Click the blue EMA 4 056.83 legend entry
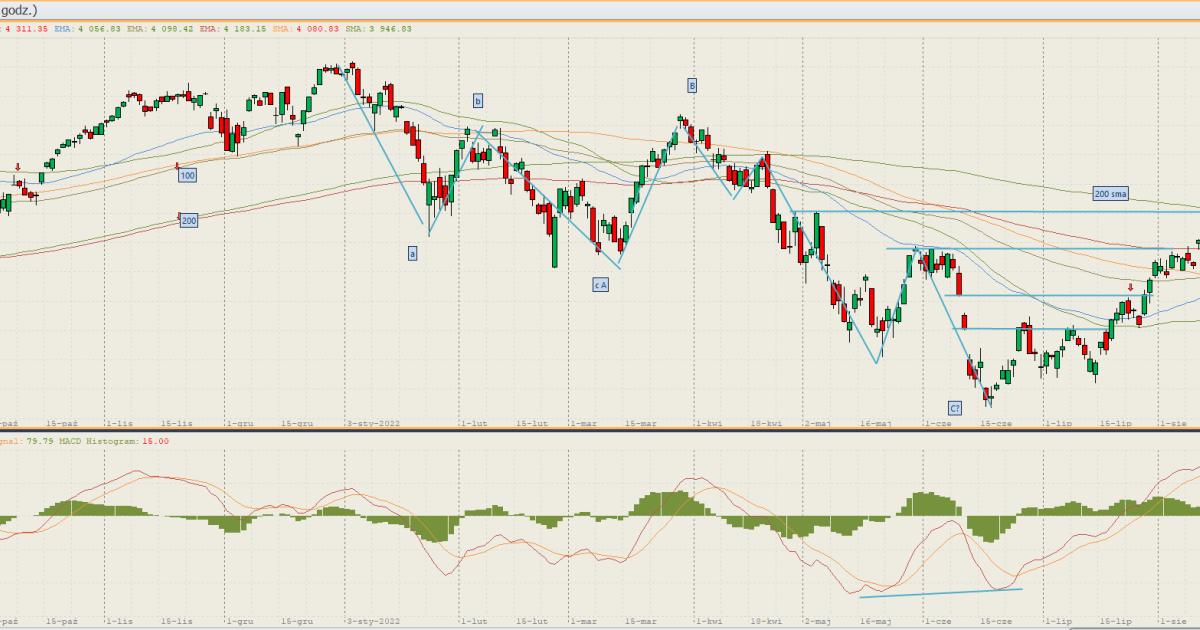This screenshot has width=1200, height=630. point(89,29)
